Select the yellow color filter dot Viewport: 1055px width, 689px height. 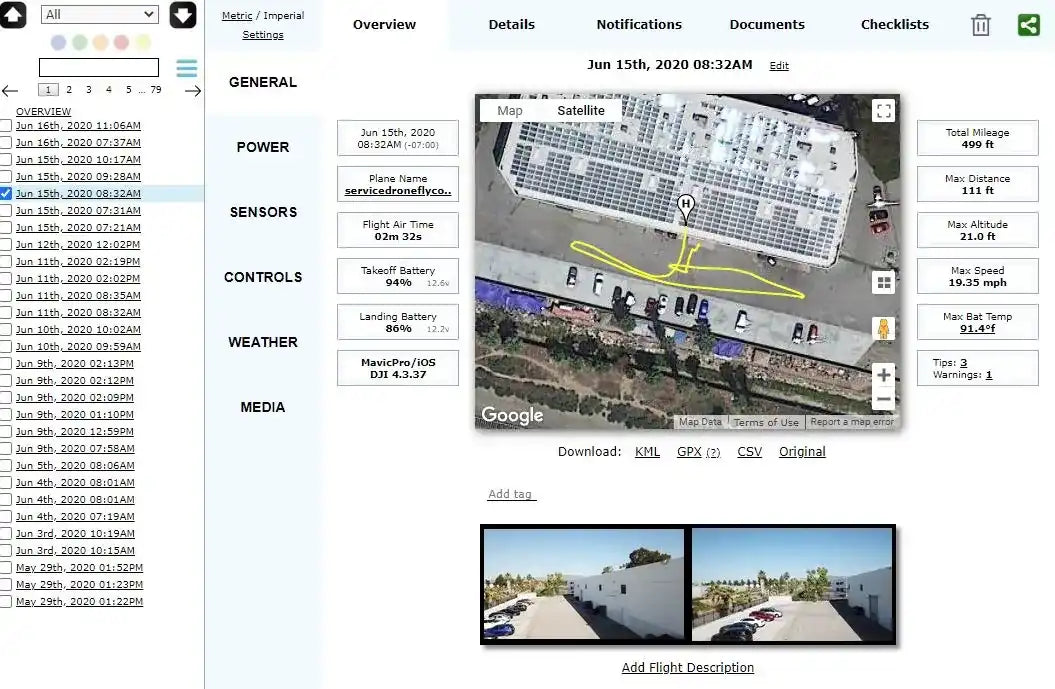[143, 42]
